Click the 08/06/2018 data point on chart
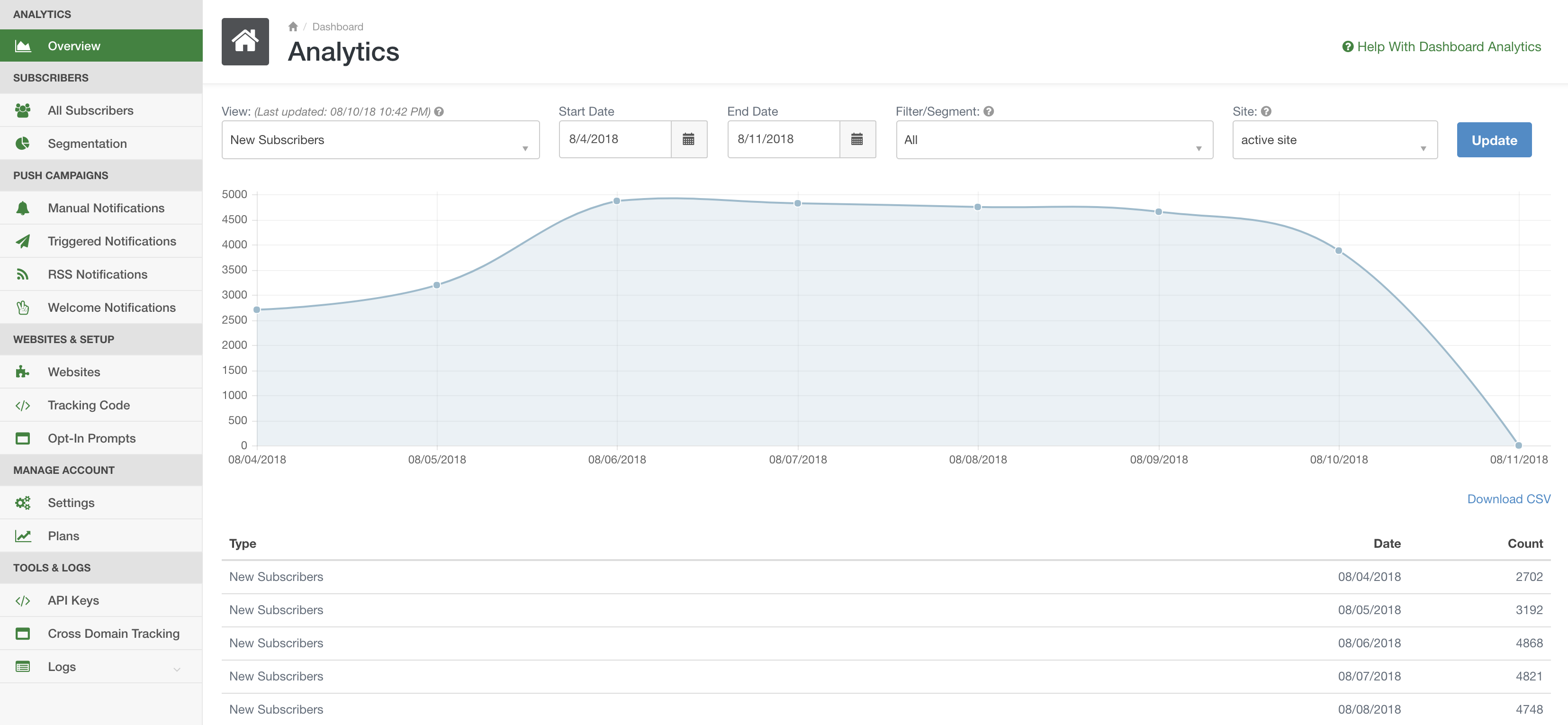The height and width of the screenshot is (725, 1568). pyautogui.click(x=617, y=201)
